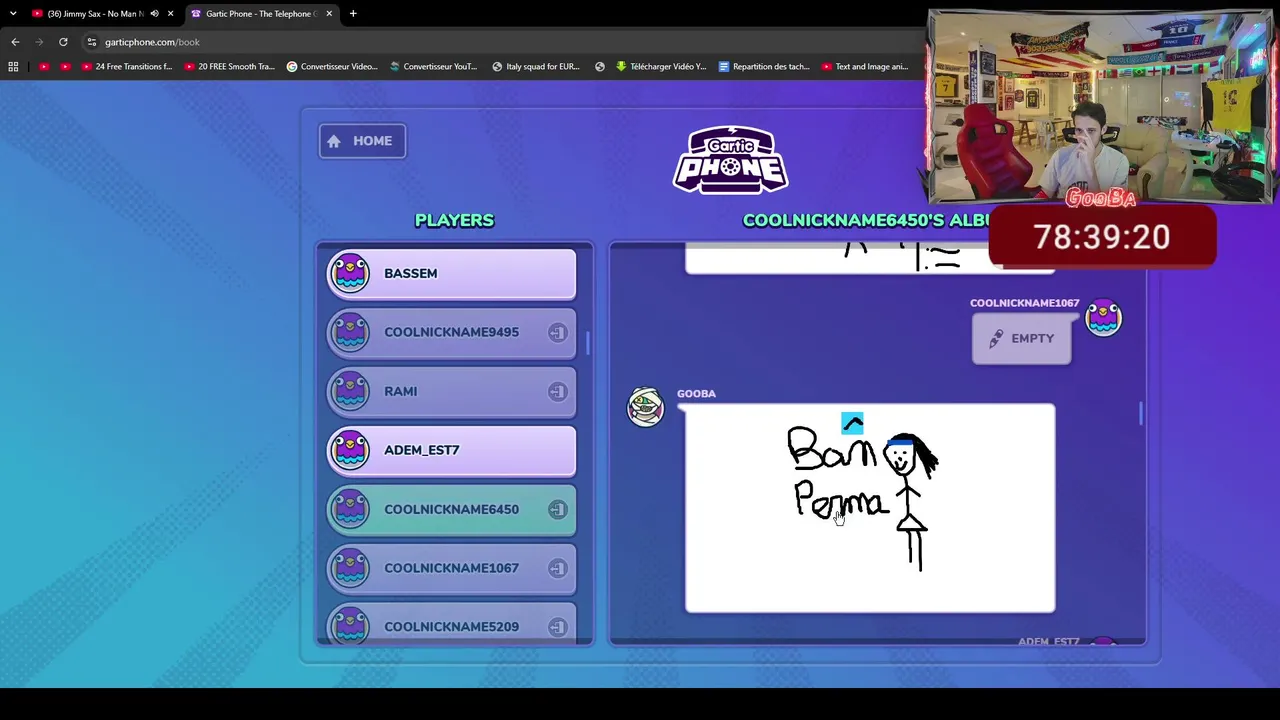The height and width of the screenshot is (720, 1280).
Task: Click GOOBA's mummy avatar in the album
Action: click(645, 407)
